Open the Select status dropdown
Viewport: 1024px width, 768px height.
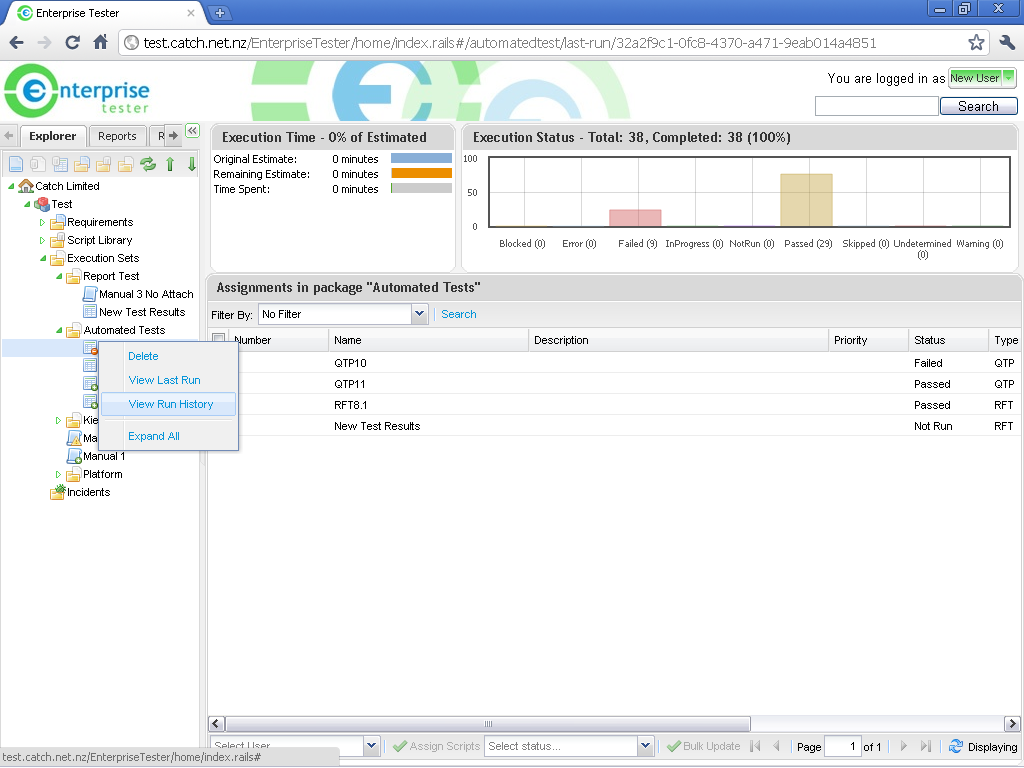tap(645, 746)
